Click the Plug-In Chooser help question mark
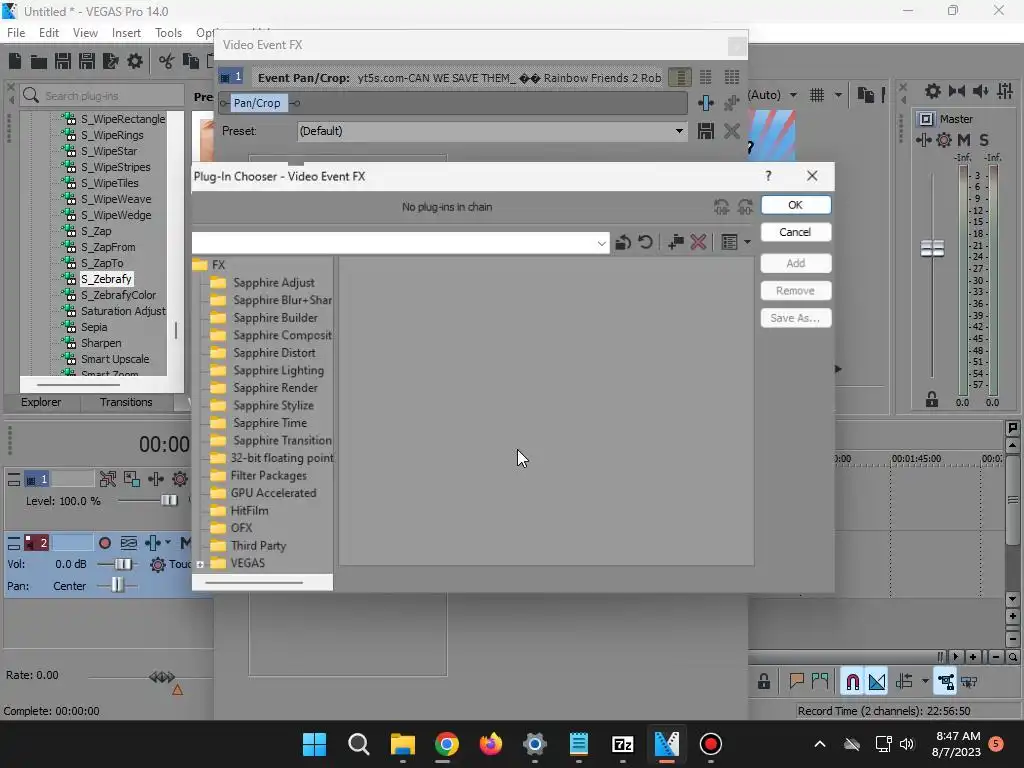The image size is (1024, 768). (768, 176)
